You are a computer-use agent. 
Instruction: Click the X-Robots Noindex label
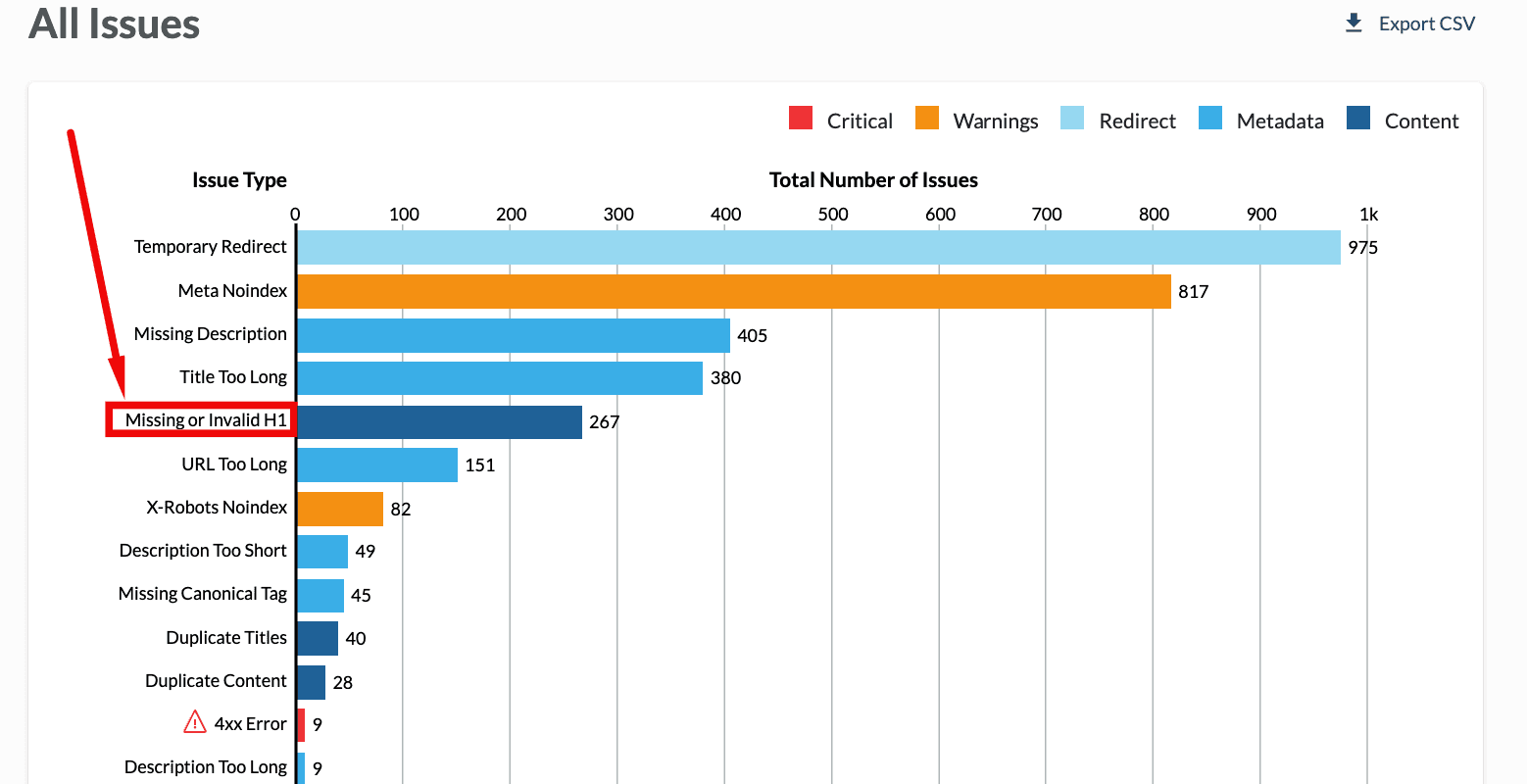coord(217,508)
